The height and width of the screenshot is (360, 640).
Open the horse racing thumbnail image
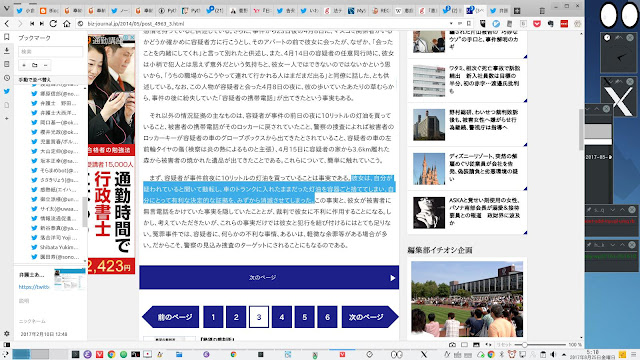[x=467, y=299]
